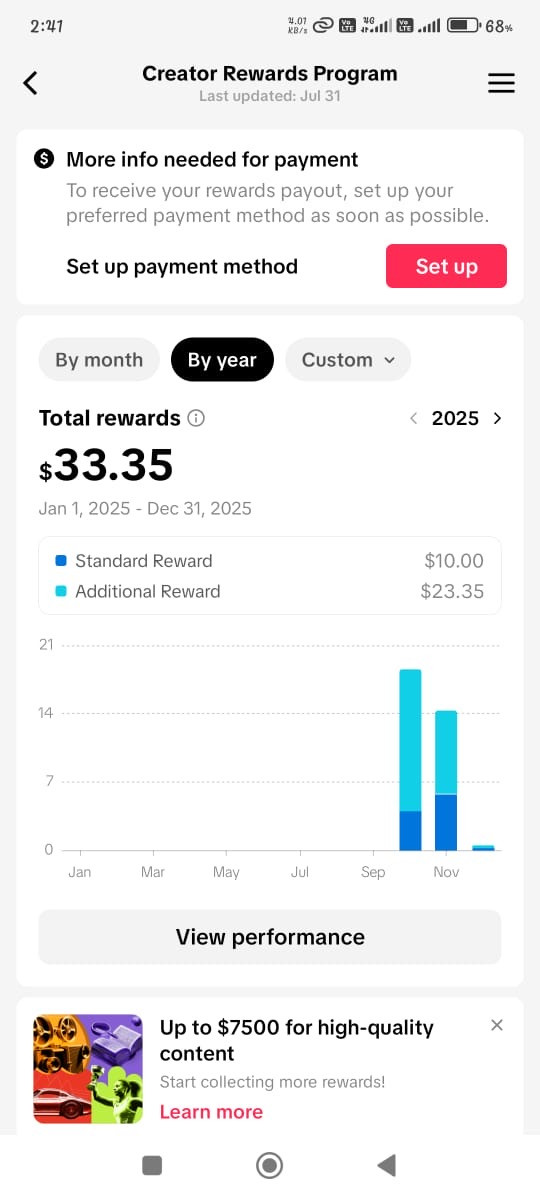Viewport: 540px width, 1200px height.
Task: Follow the Learn more link
Action: pyautogui.click(x=211, y=1112)
